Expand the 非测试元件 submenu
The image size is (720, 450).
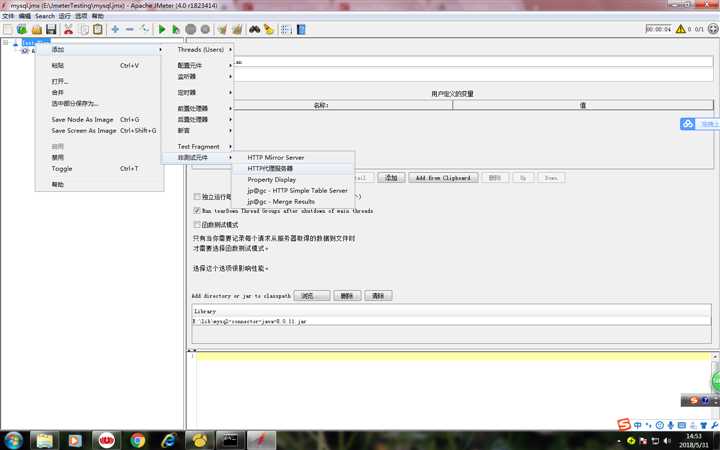tap(198, 158)
